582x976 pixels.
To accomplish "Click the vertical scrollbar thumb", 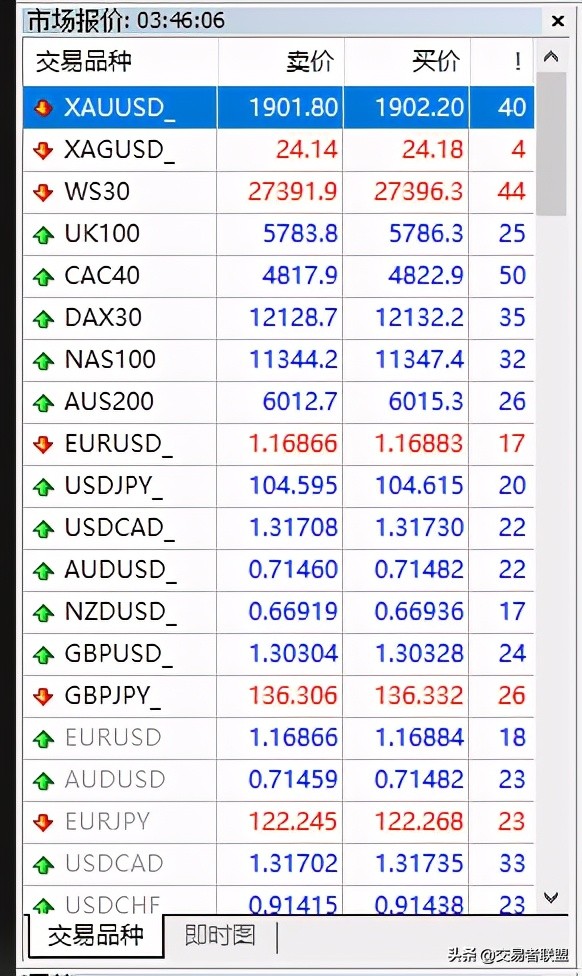I will point(550,144).
